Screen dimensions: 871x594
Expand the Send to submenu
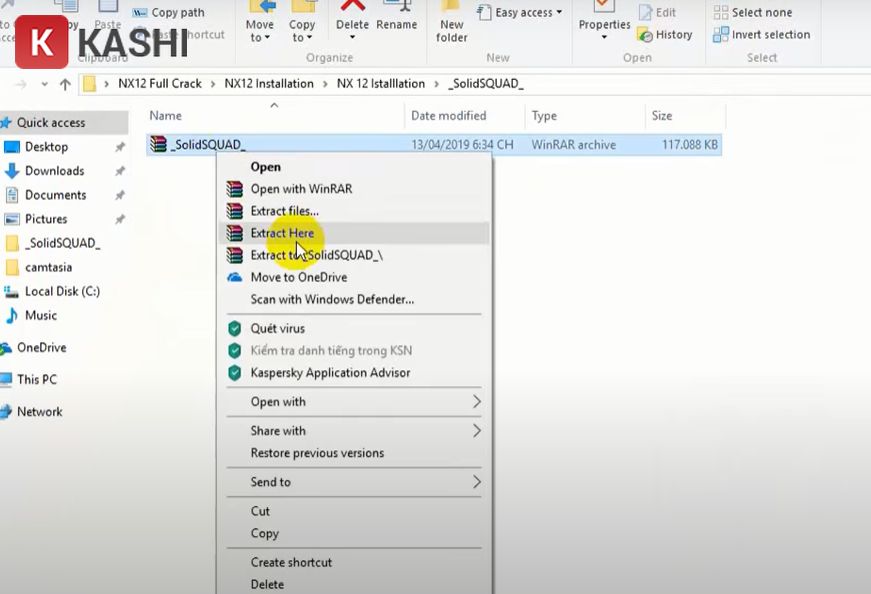[476, 482]
